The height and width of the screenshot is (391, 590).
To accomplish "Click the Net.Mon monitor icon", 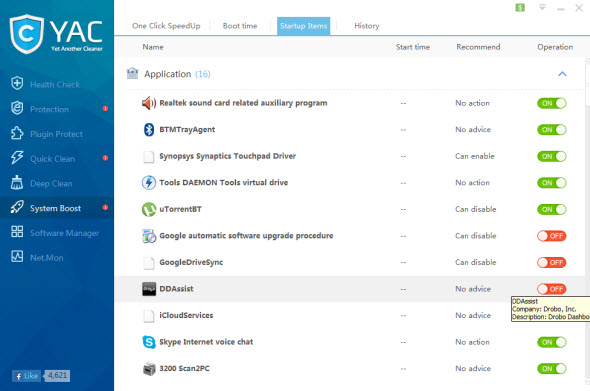I will (x=17, y=257).
